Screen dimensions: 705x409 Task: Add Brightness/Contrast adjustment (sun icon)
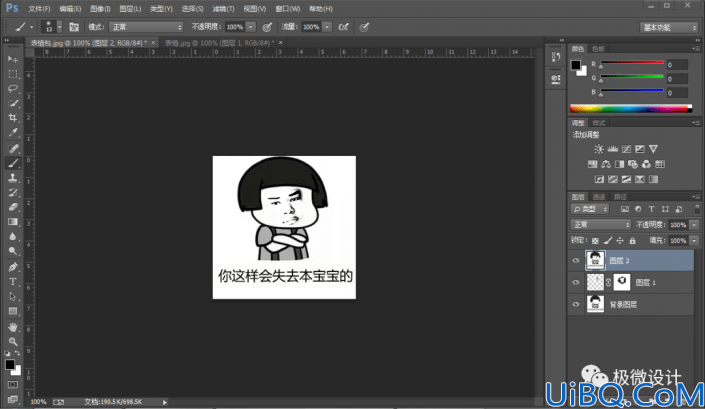click(x=599, y=149)
